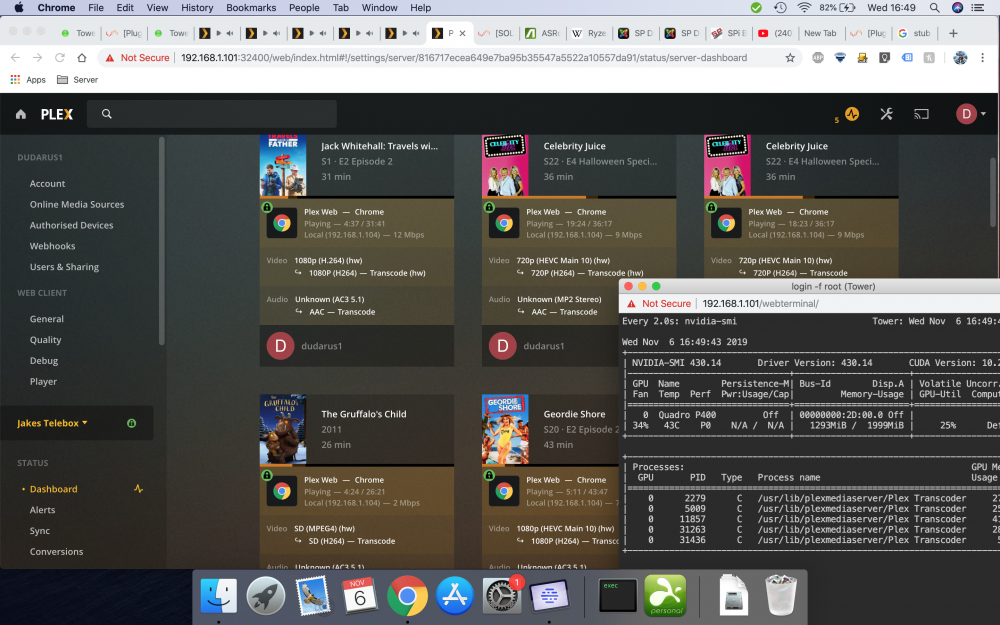Close the active Plex tab

462,33
